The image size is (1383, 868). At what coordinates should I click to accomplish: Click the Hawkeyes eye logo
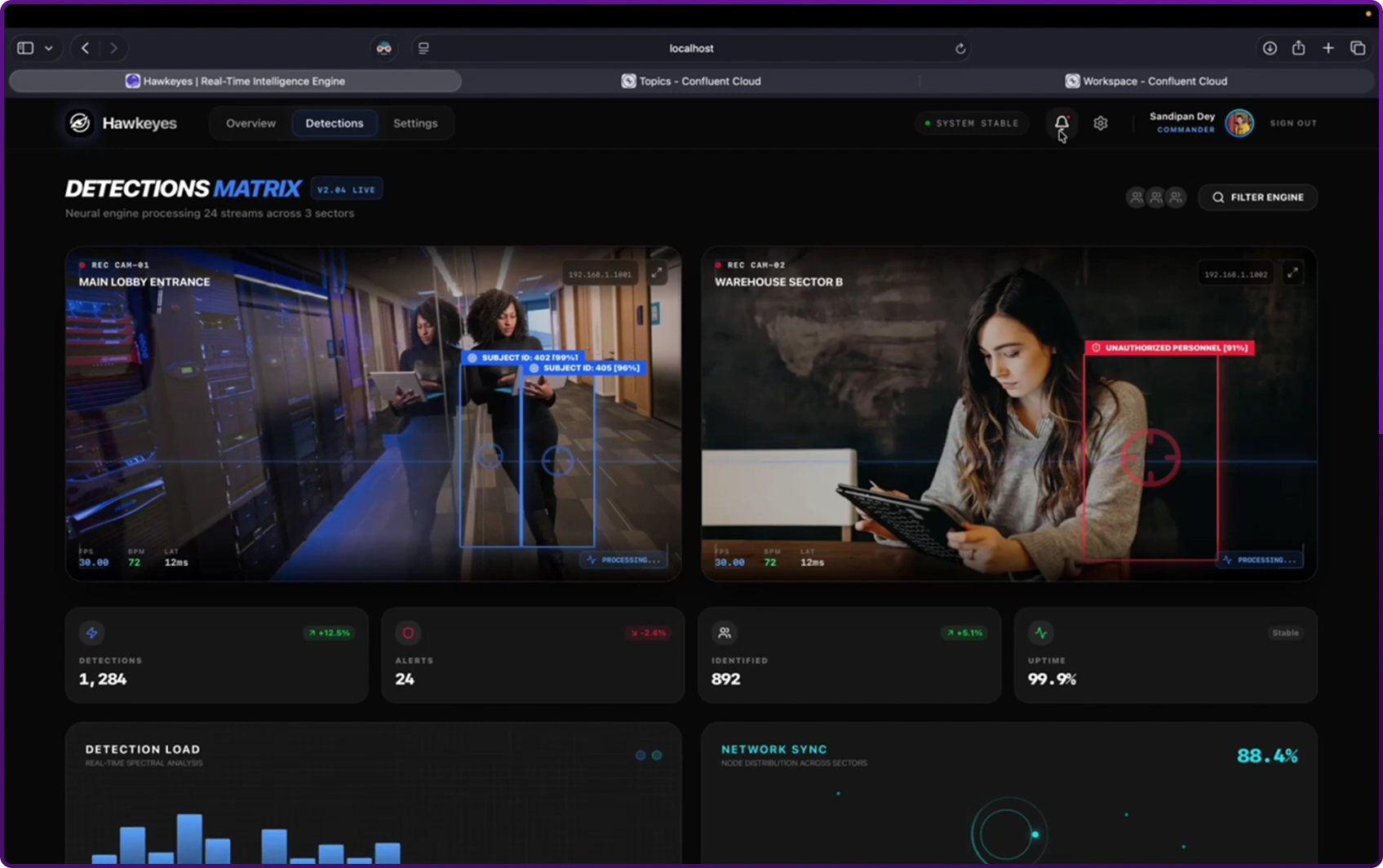click(80, 123)
